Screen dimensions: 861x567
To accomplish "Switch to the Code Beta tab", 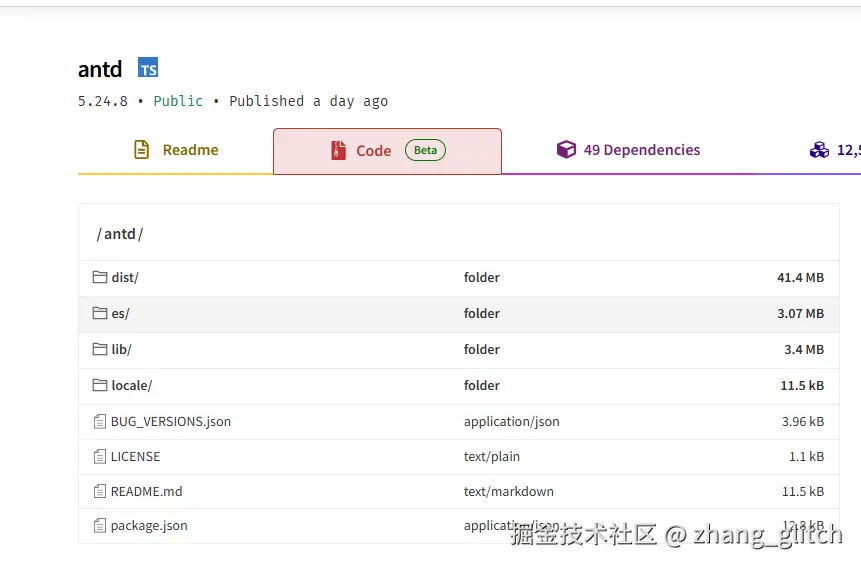I will 387,151.
